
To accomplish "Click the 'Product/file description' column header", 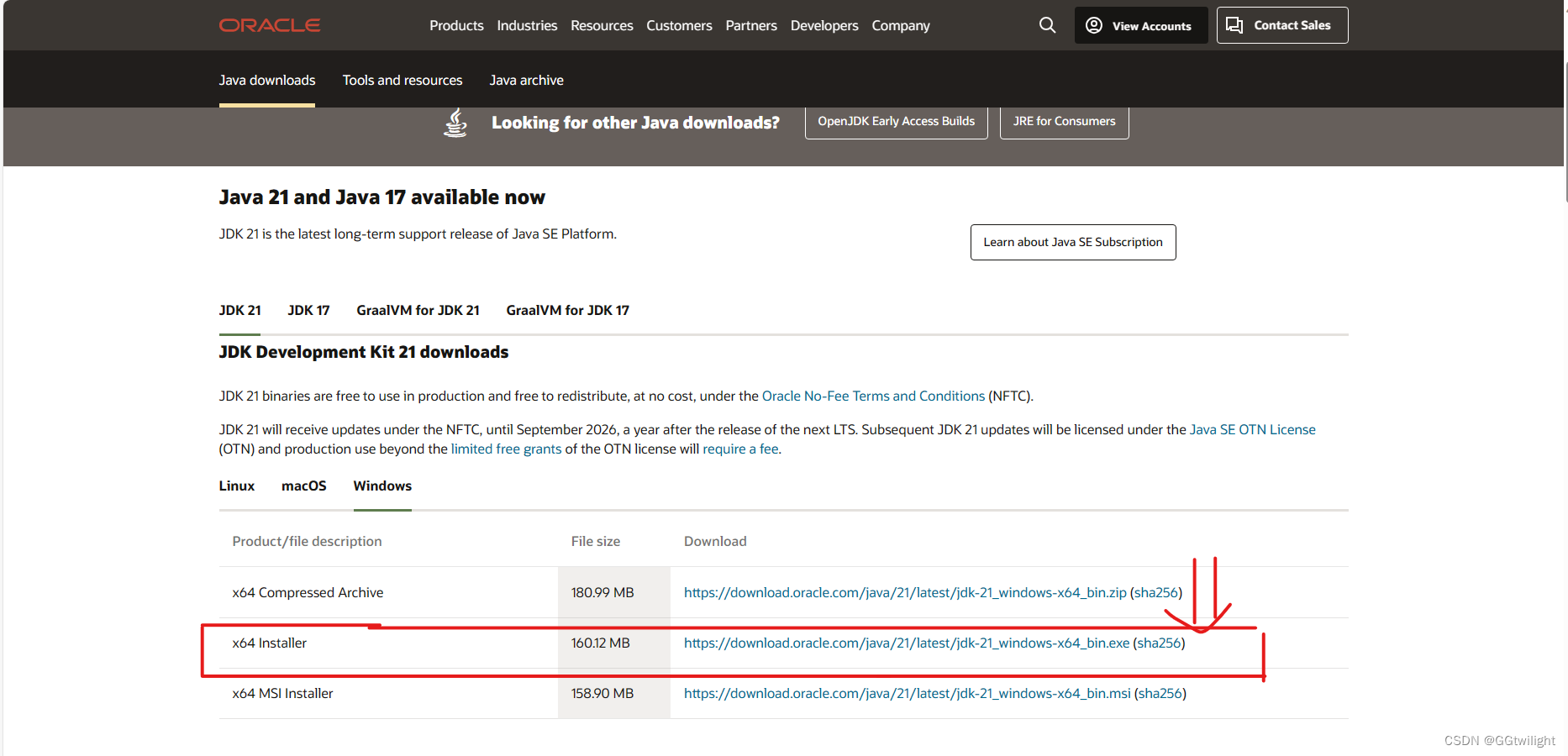I will pos(307,541).
